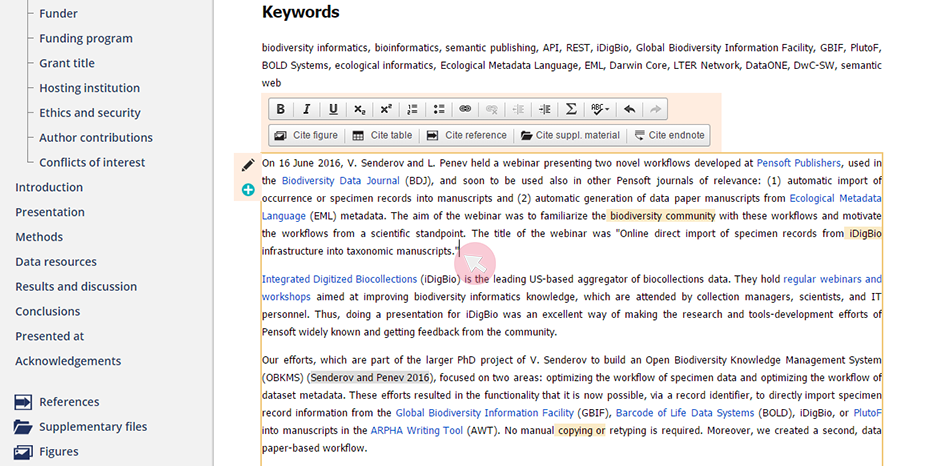Go to Author contributions section

(x=96, y=137)
